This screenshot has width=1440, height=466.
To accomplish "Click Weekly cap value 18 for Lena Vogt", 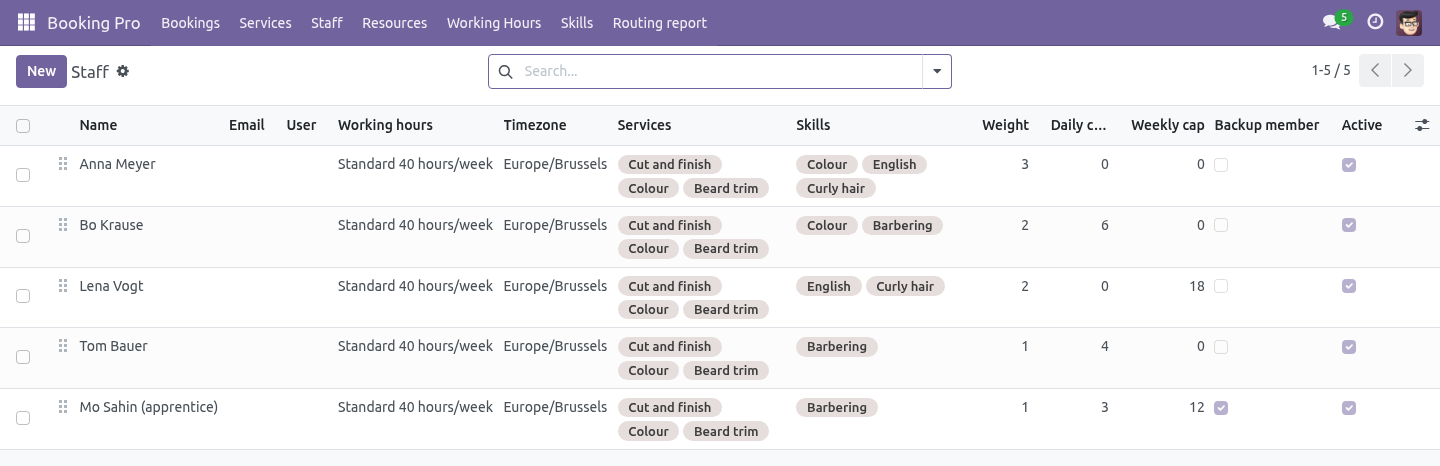I will coord(1196,286).
